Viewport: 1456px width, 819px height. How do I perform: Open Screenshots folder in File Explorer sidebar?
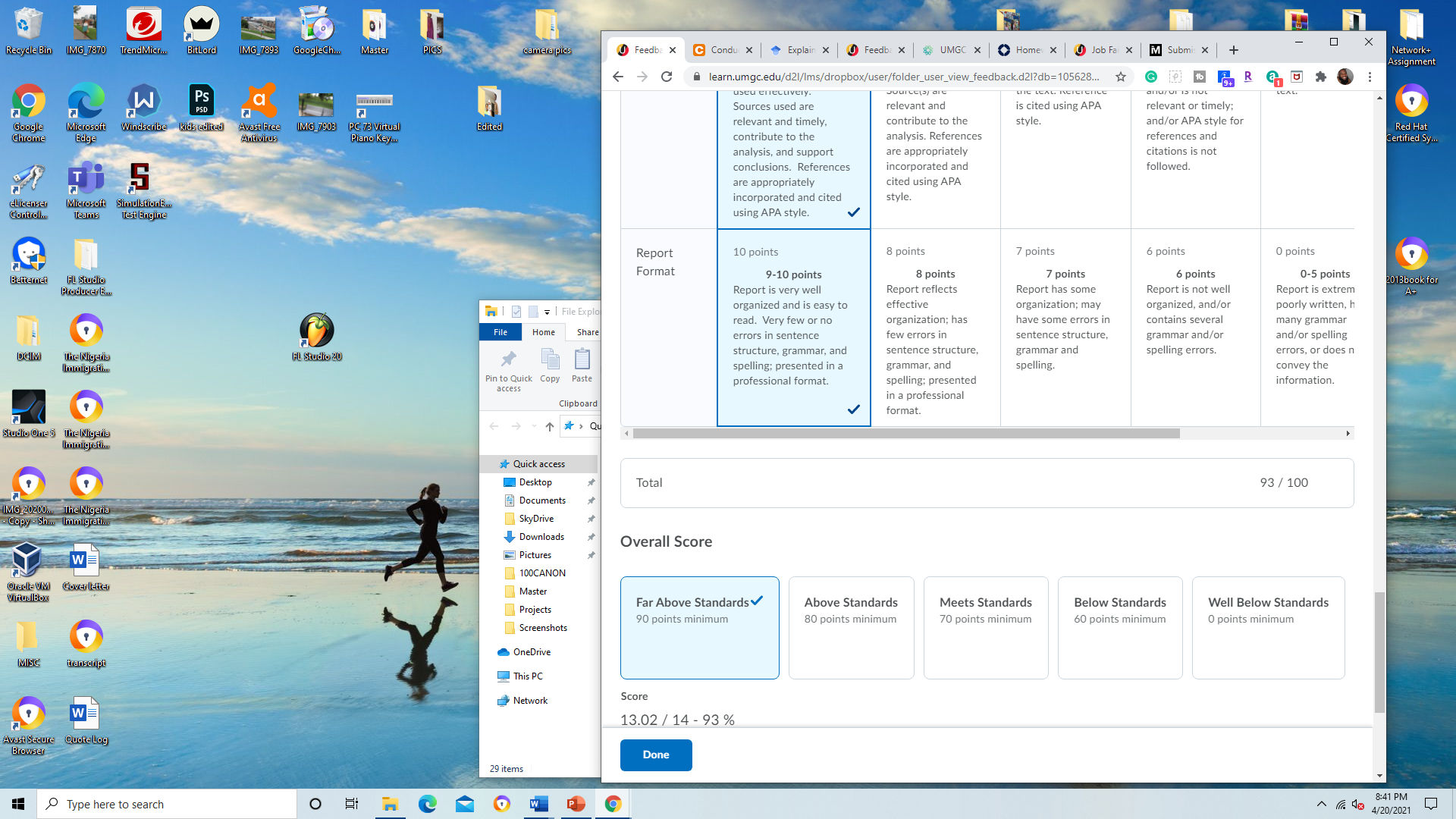543,628
